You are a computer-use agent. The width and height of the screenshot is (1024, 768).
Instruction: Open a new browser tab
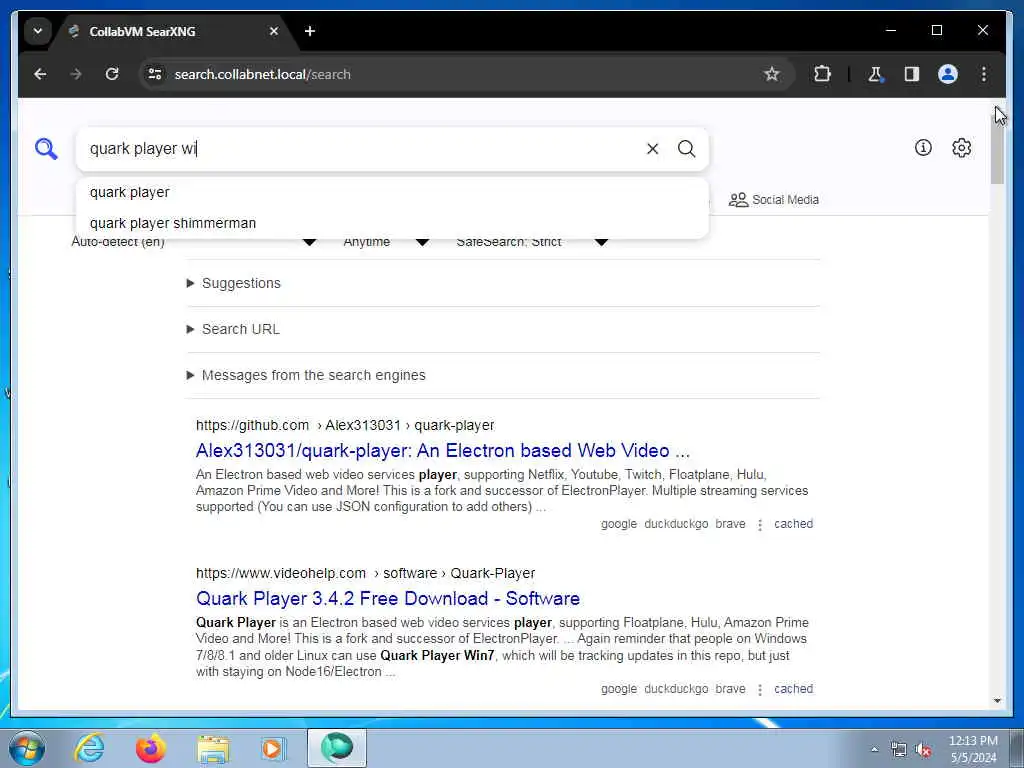click(310, 31)
